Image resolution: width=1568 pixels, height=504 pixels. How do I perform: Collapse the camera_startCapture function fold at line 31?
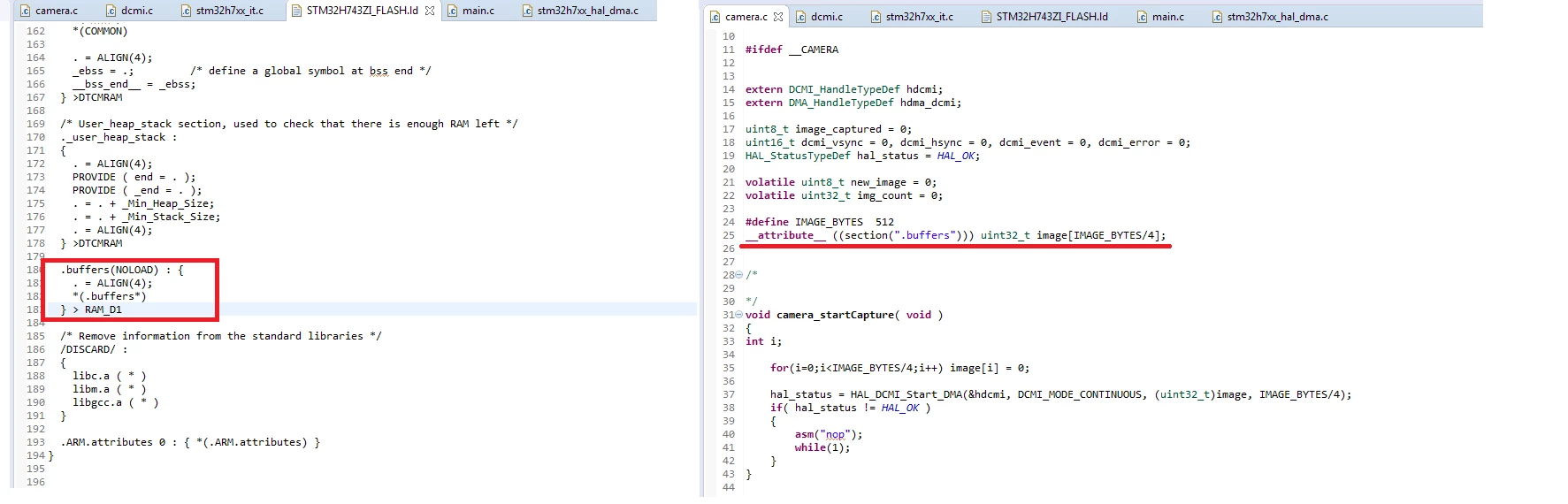pos(739,315)
